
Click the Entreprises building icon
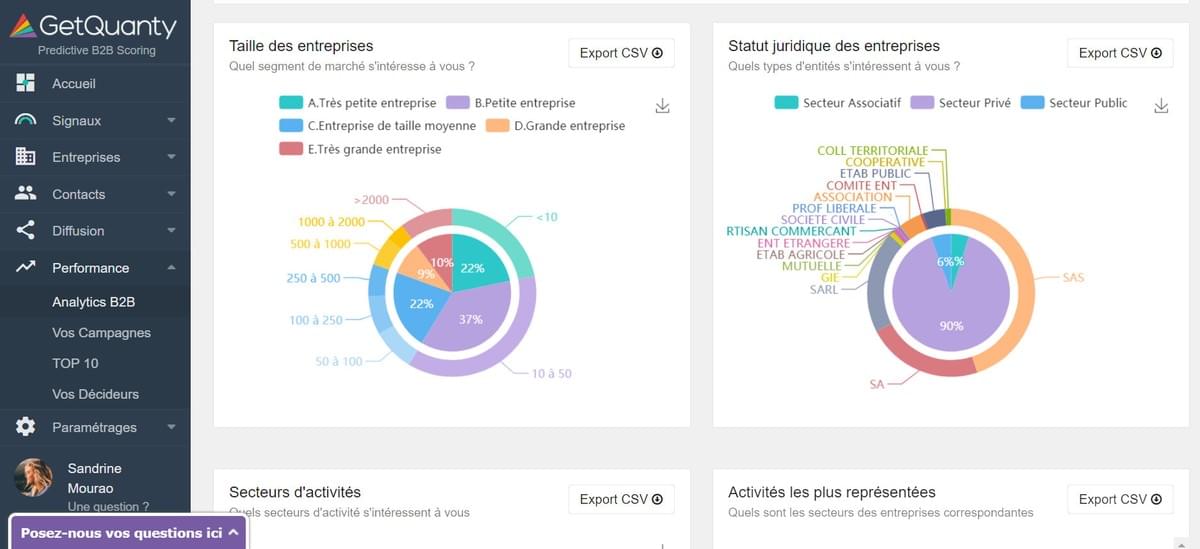point(26,157)
